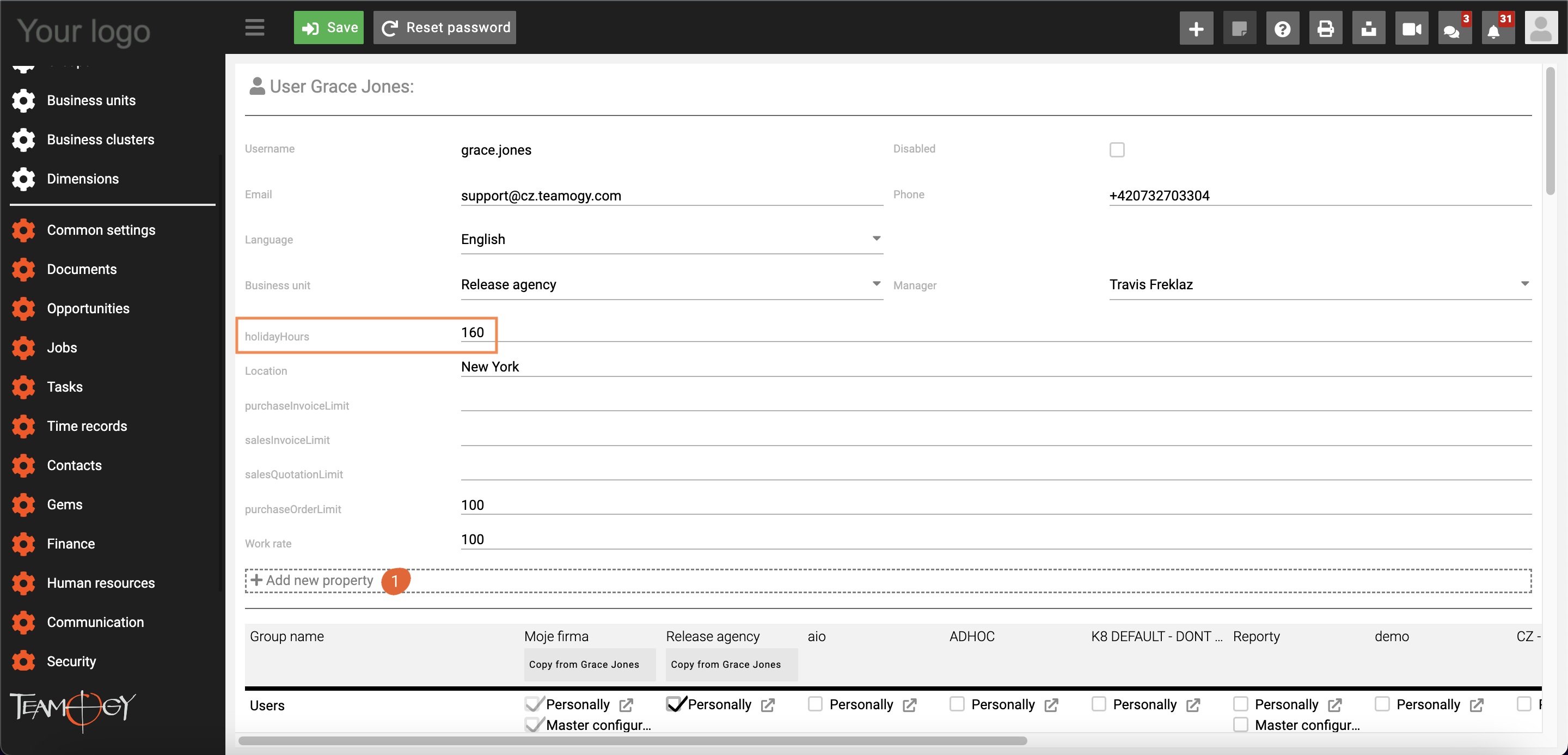Click the Dimensions gear icon
1568x755 pixels.
point(23,179)
